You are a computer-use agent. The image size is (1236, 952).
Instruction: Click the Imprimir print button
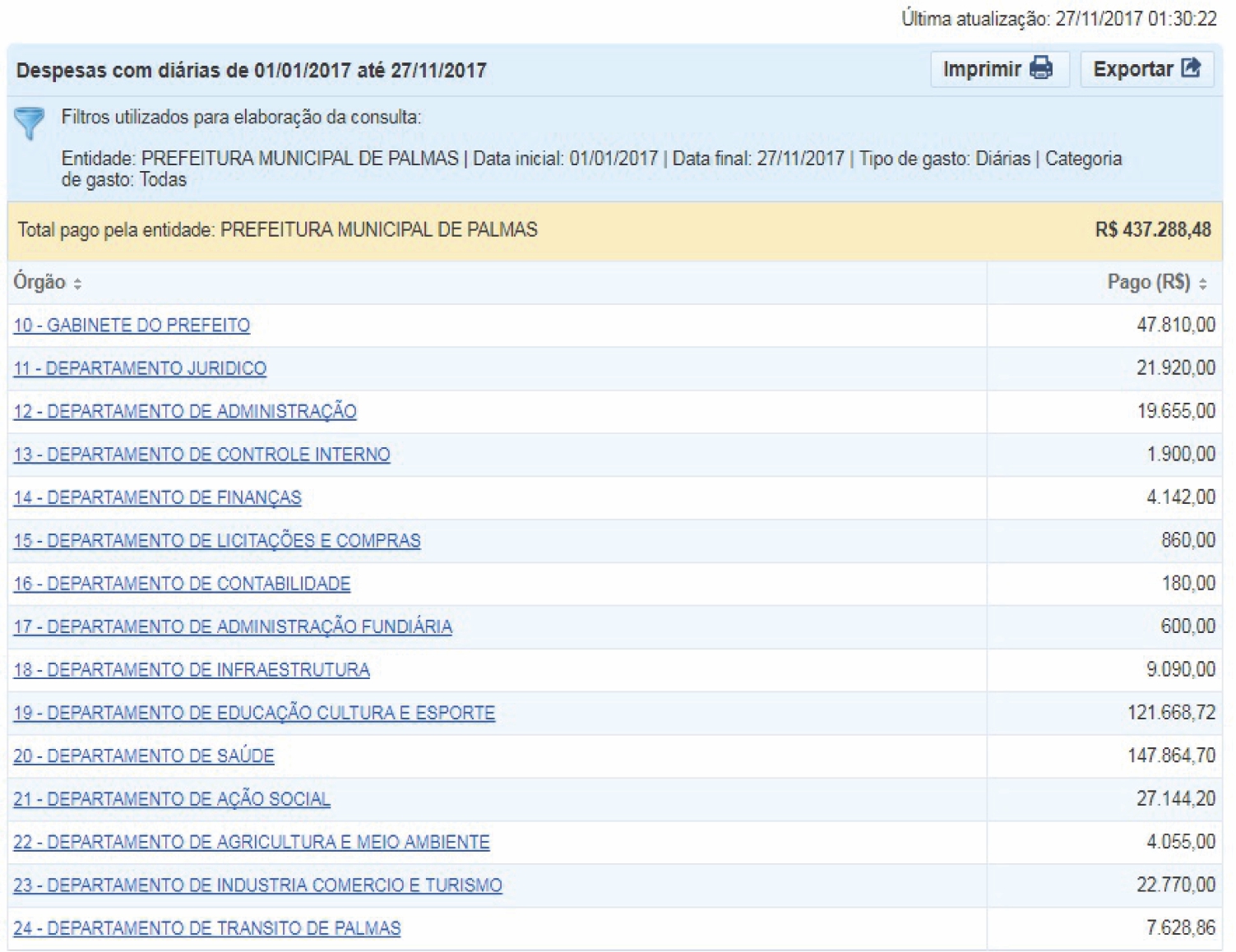(998, 69)
